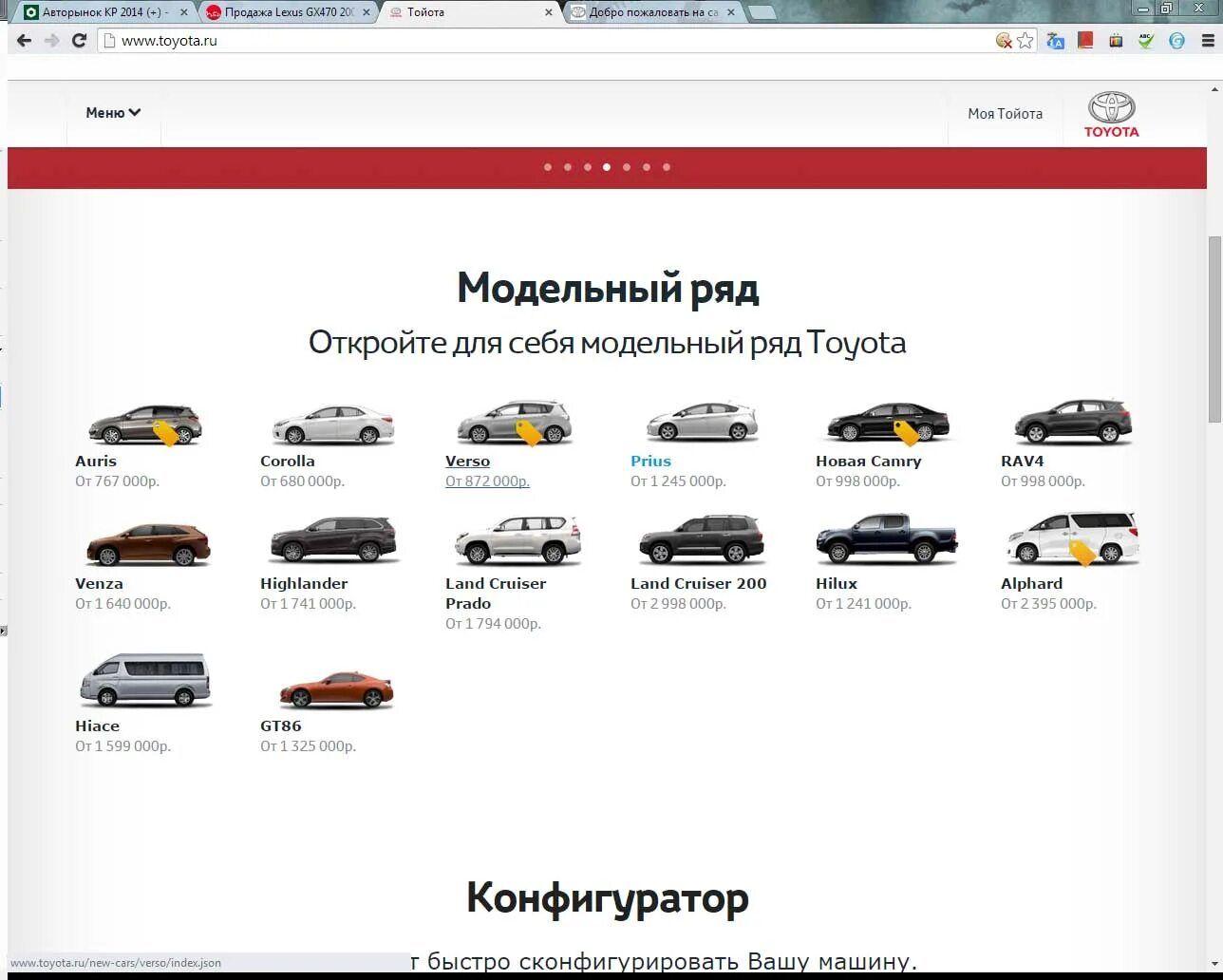Click the RAV4 model name link
The height and width of the screenshot is (980, 1223).
tap(1023, 462)
